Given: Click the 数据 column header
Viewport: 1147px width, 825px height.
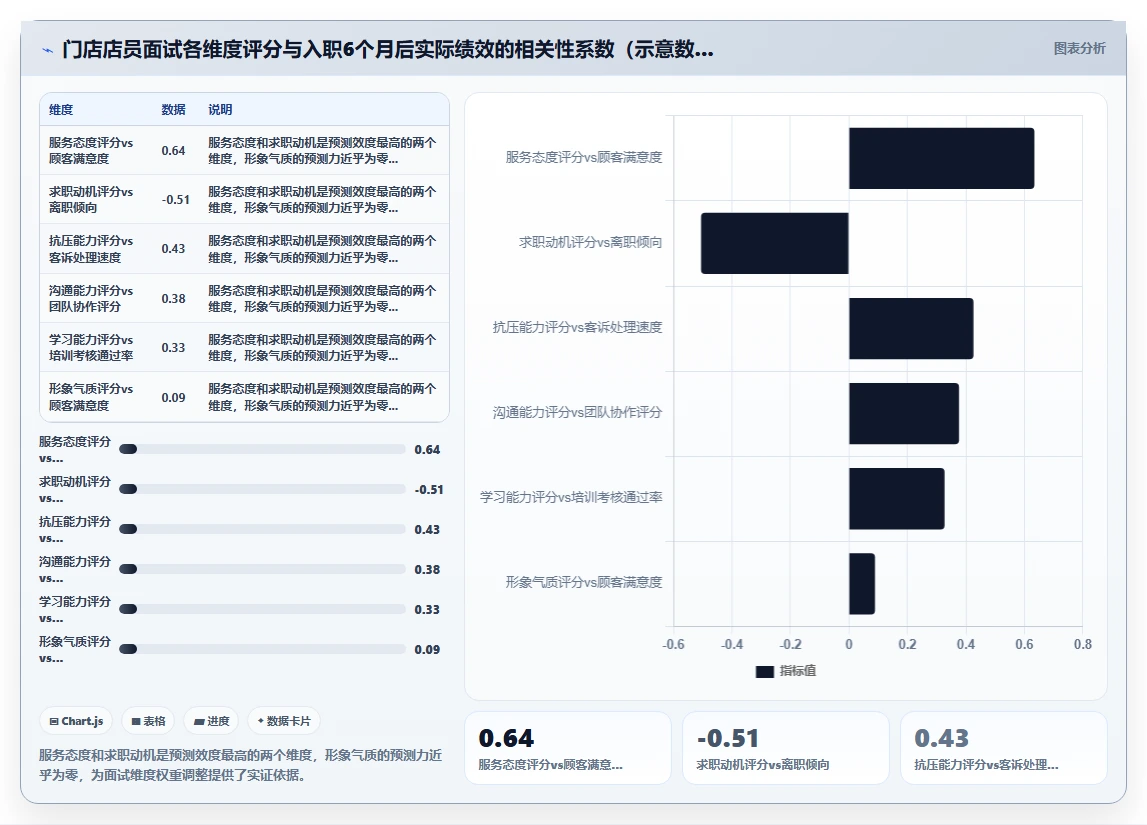Looking at the screenshot, I should pos(173,110).
